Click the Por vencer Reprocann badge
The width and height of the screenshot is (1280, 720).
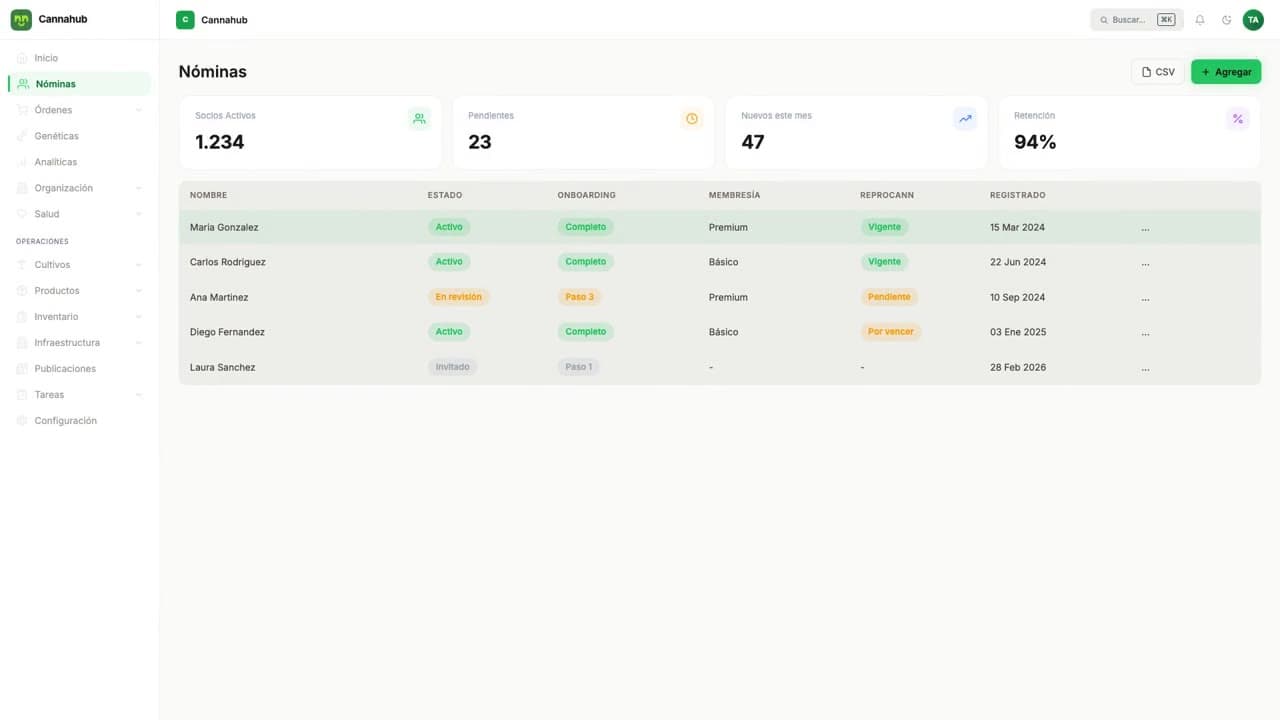[890, 332]
